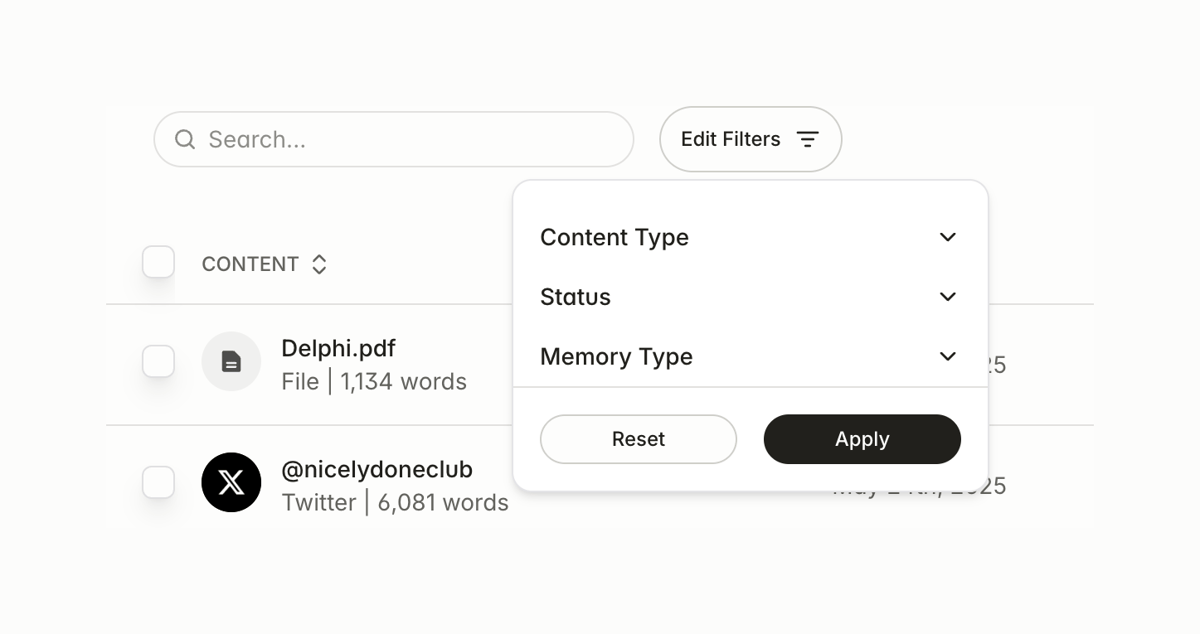
Task: Click the chevron next to Memory Type
Action: pyautogui.click(x=948, y=357)
